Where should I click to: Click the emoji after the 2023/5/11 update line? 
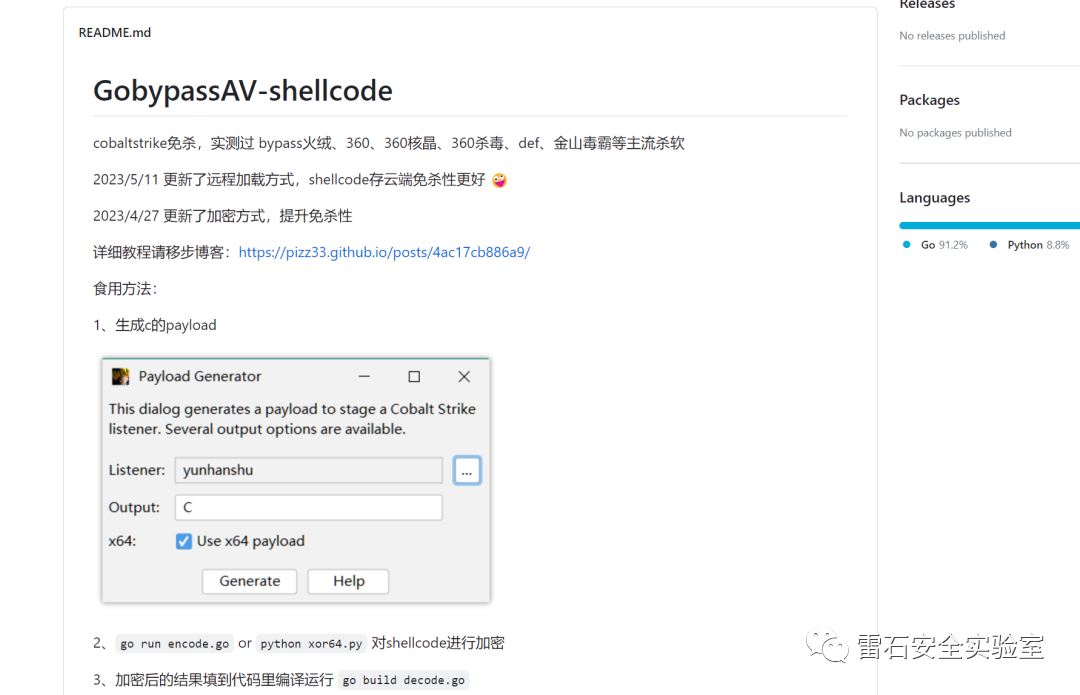[x=499, y=180]
